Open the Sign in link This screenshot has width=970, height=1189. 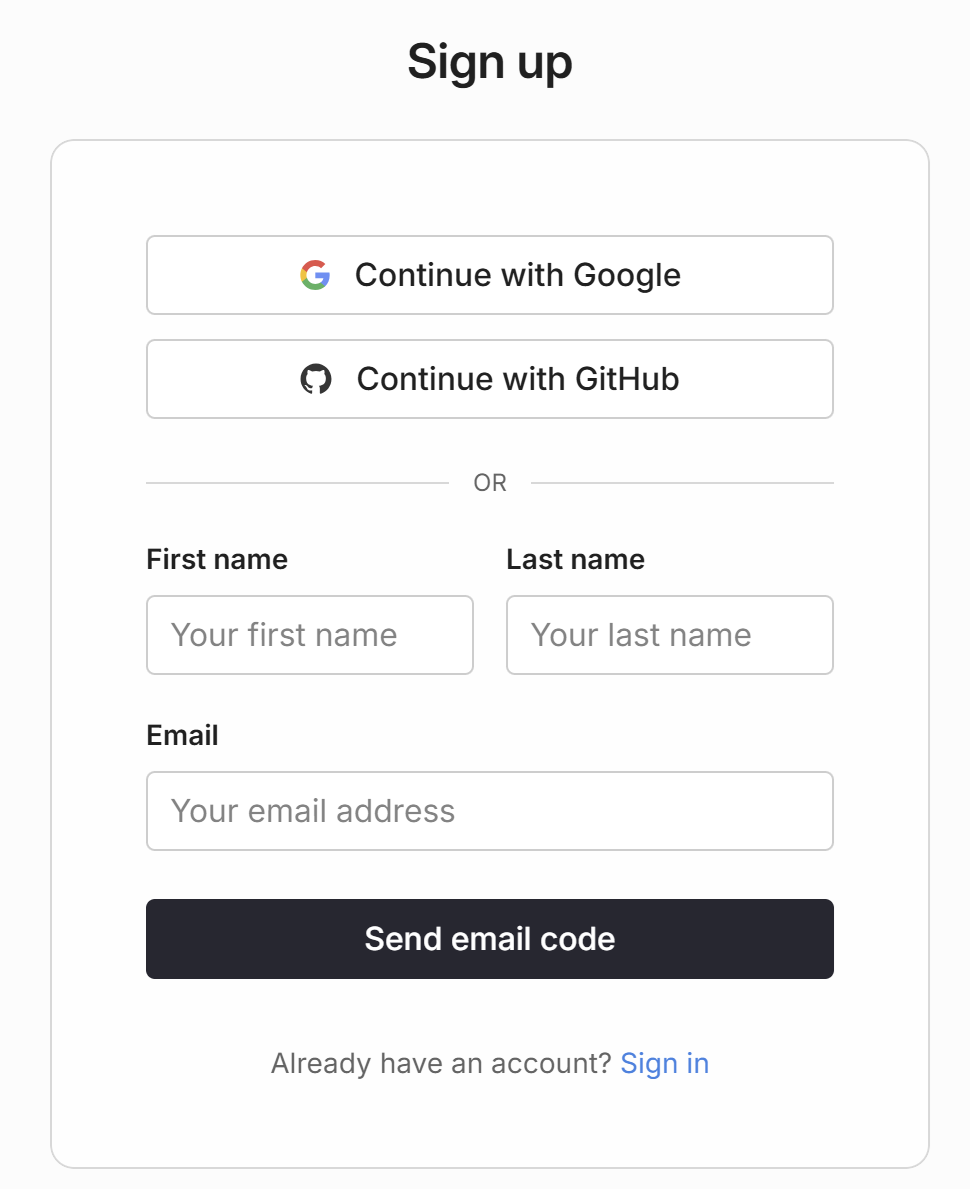(664, 1063)
